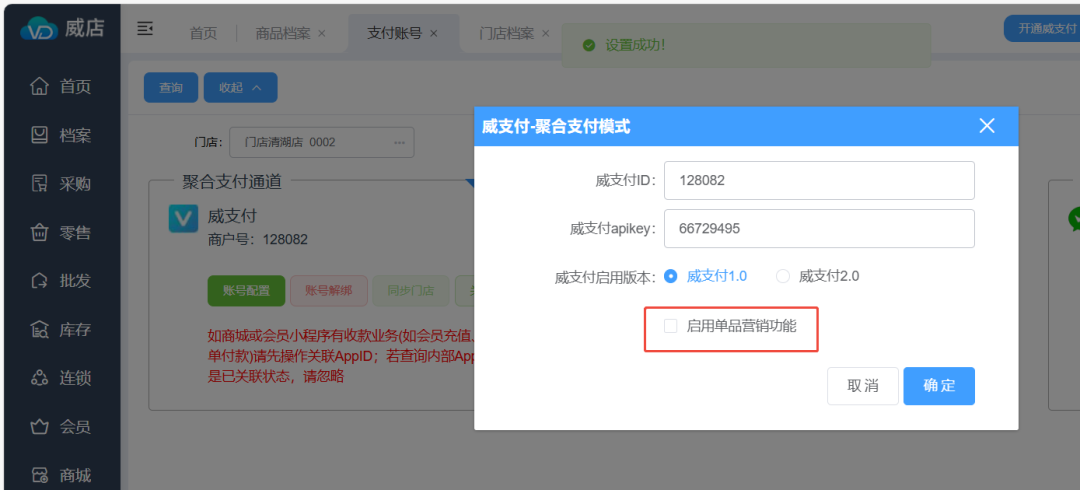Switch to the 商品档案 tab
The width and height of the screenshot is (1080, 490).
pyautogui.click(x=282, y=33)
